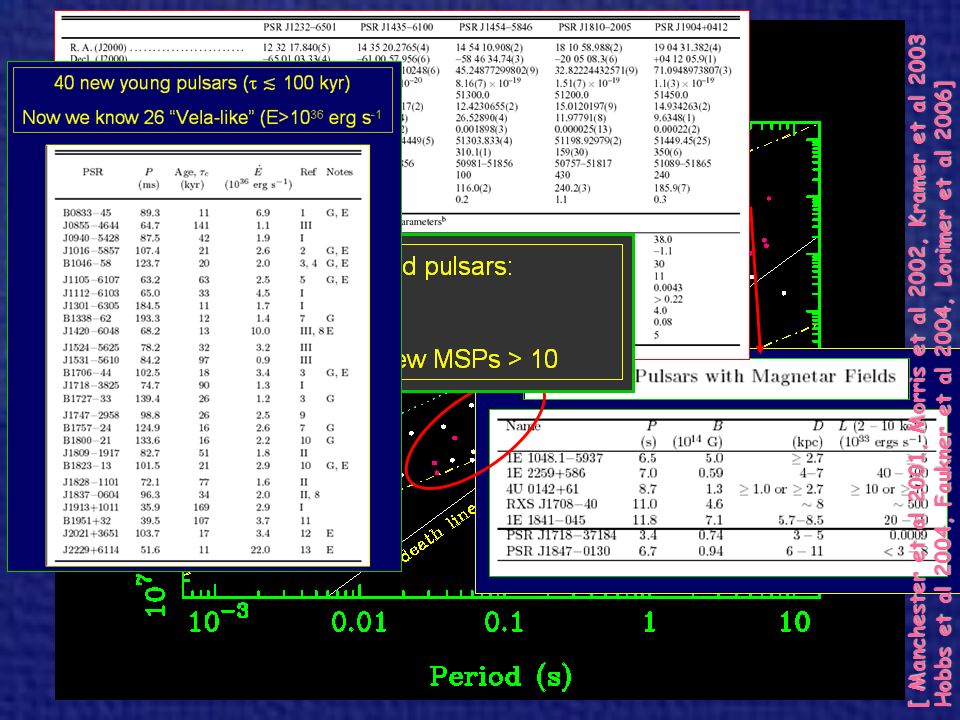Click the 'Pulsars with Magnetar Fields' title

pyautogui.click(x=765, y=375)
